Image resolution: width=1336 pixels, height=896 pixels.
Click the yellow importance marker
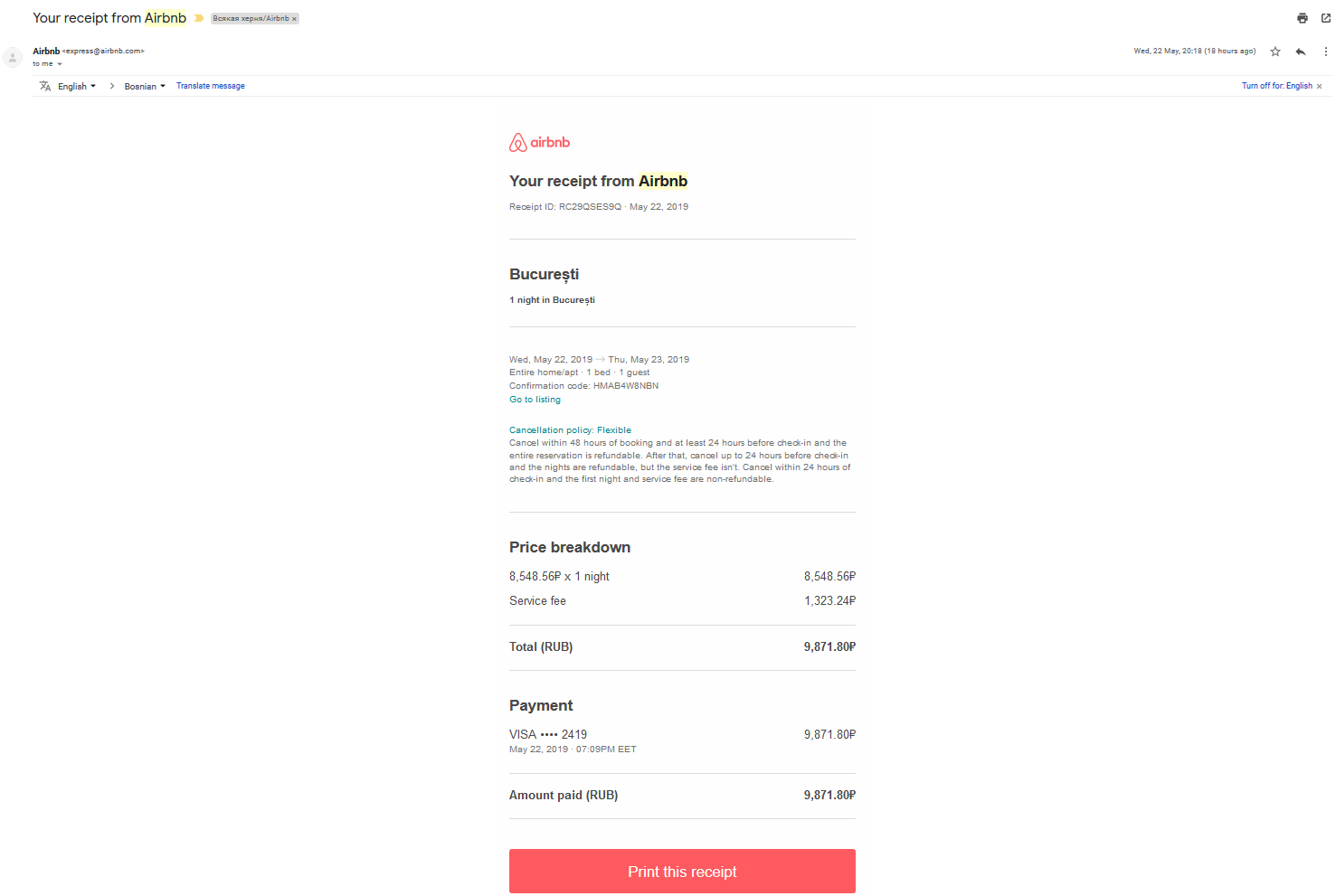[199, 18]
